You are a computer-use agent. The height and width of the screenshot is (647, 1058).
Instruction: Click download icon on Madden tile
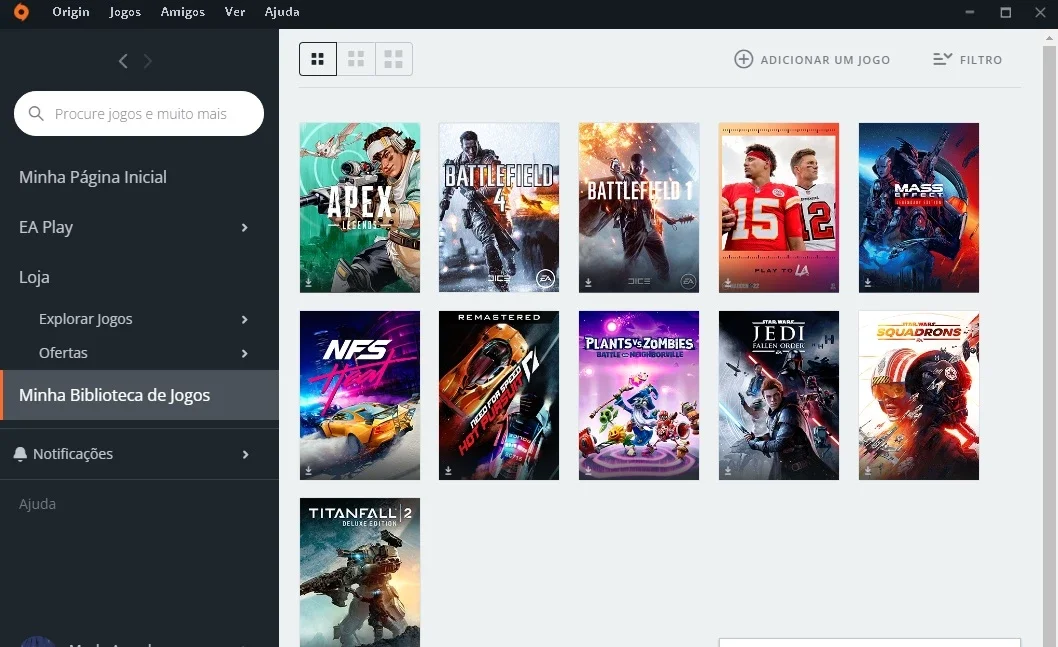click(x=728, y=283)
